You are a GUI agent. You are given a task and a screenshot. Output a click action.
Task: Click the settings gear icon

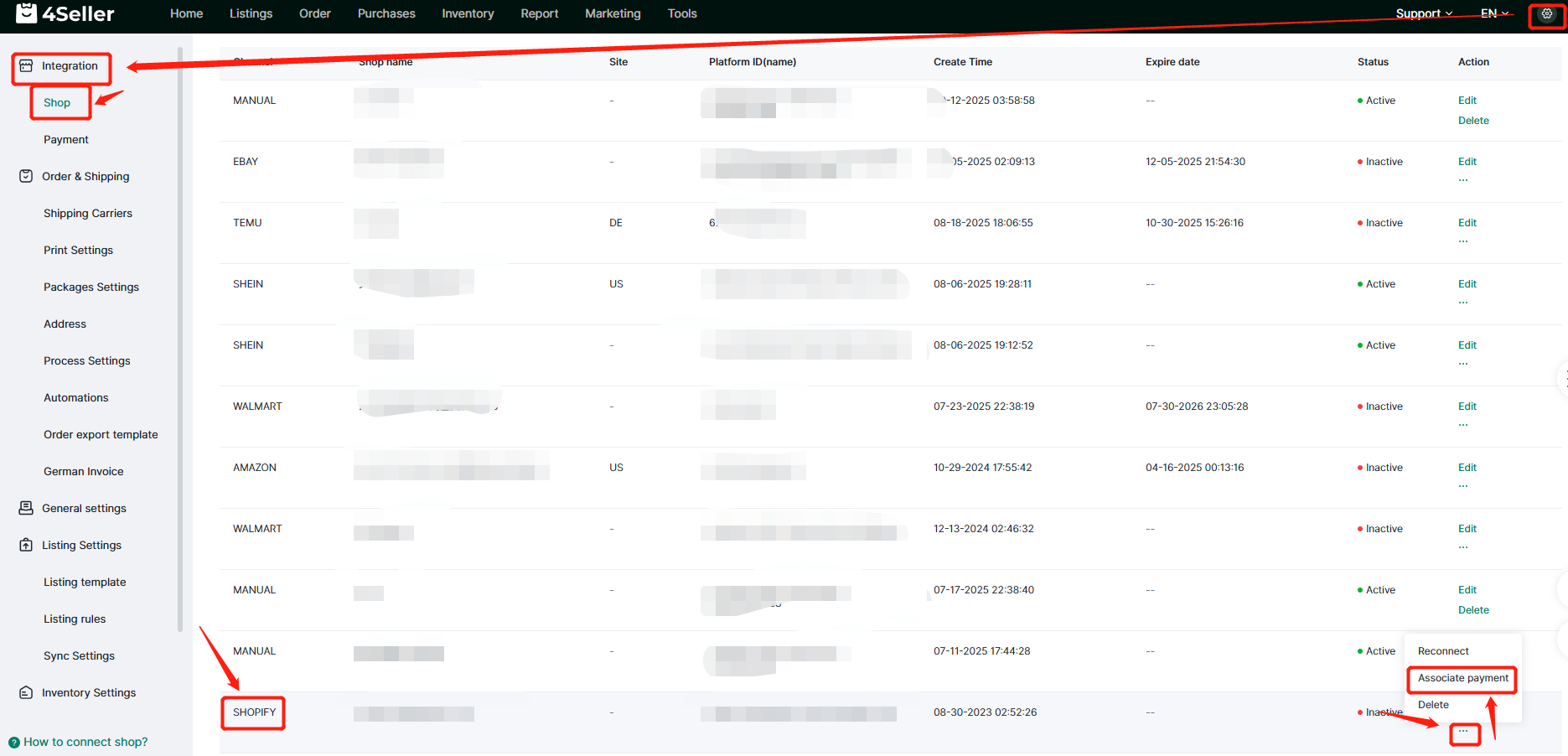tap(1546, 14)
